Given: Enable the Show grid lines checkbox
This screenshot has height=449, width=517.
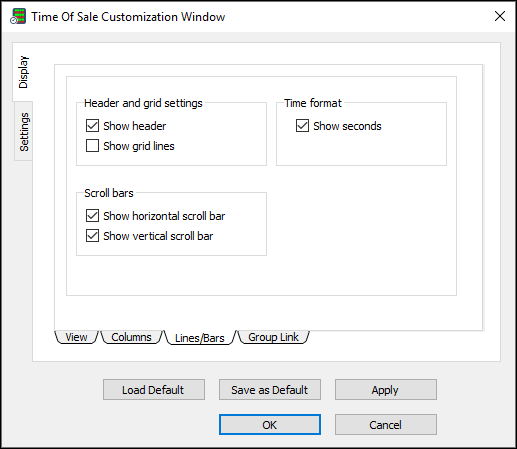Looking at the screenshot, I should pyautogui.click(x=92, y=146).
